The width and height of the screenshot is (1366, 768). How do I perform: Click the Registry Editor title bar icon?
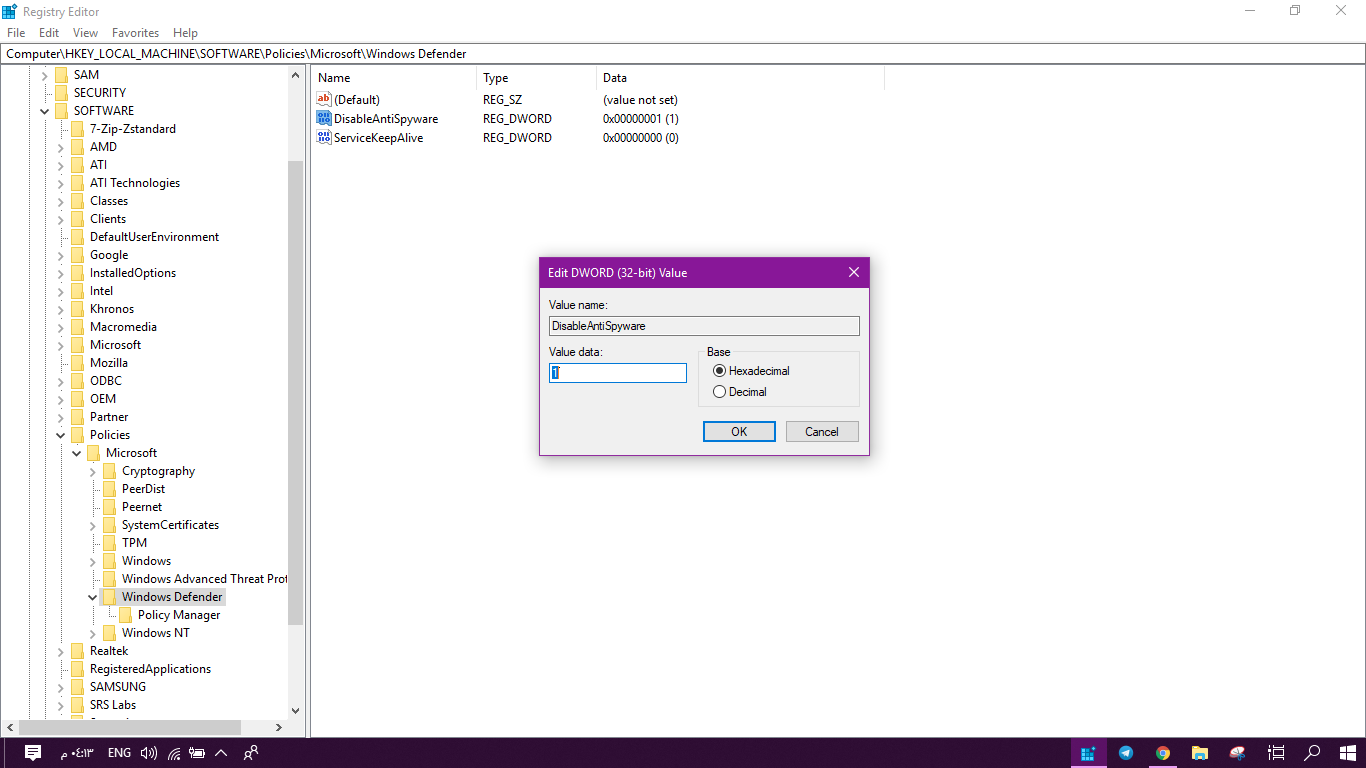tap(10, 11)
